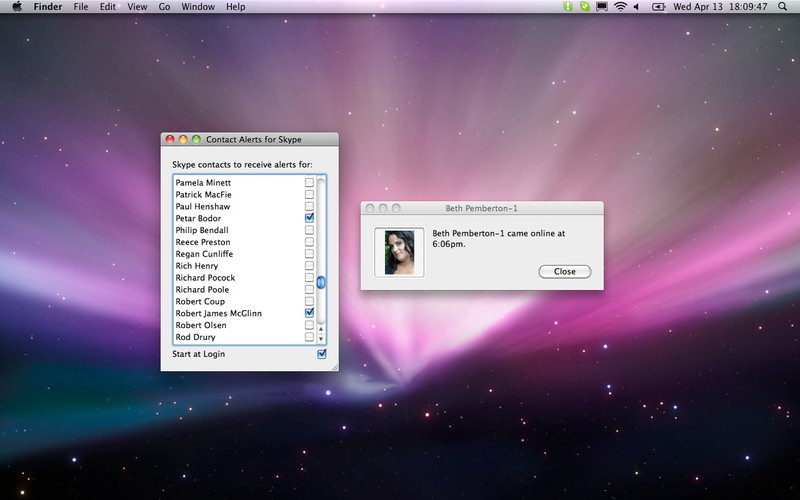The height and width of the screenshot is (500, 800).
Task: Disable alerts for Robert James McGlinn
Action: [x=309, y=313]
